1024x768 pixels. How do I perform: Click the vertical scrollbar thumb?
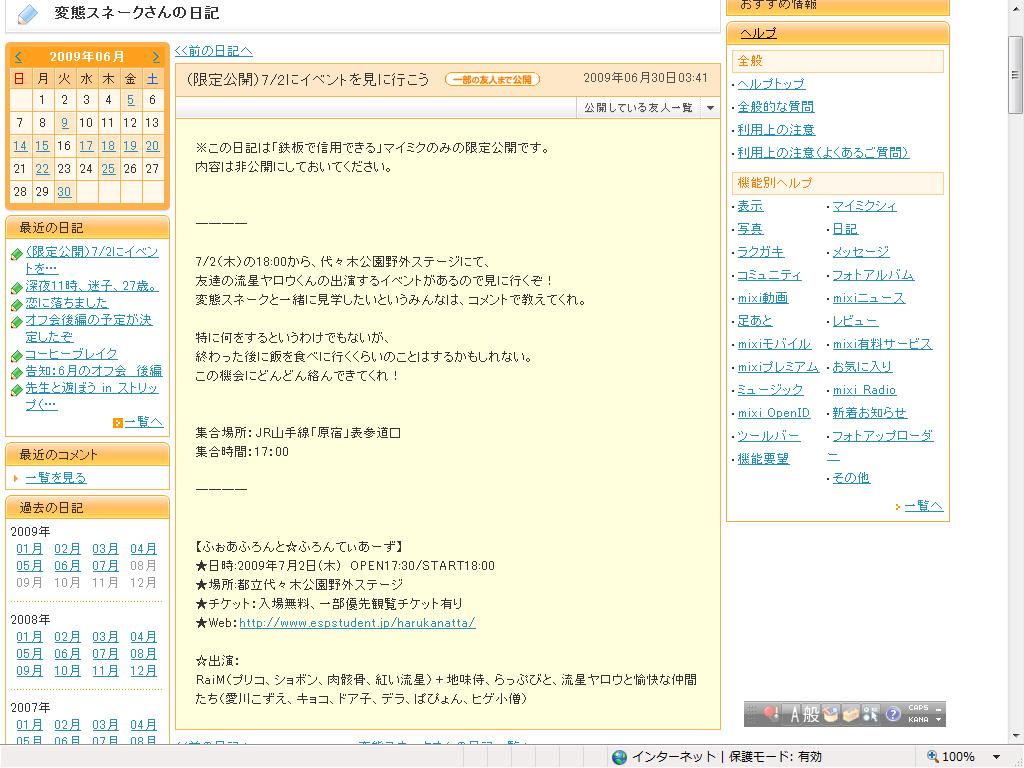[1016, 75]
